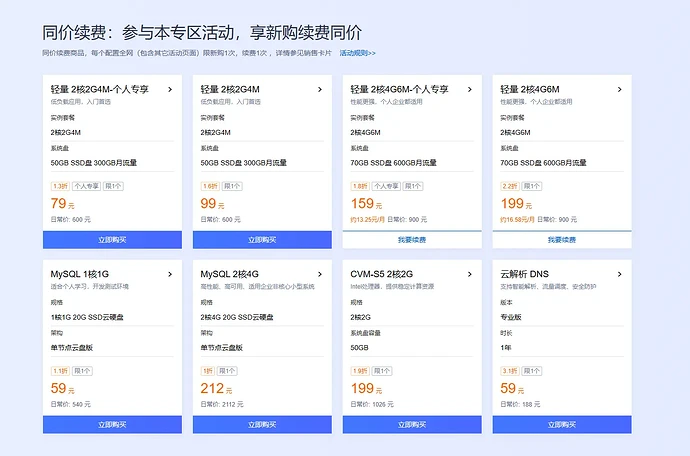Click 1年 duration on the DNS card

pos(506,348)
